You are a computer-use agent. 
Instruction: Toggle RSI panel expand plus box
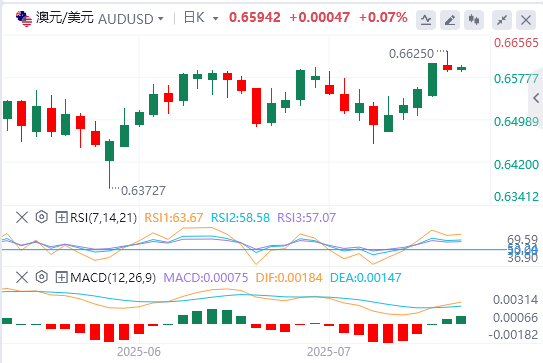pyautogui.click(x=61, y=218)
